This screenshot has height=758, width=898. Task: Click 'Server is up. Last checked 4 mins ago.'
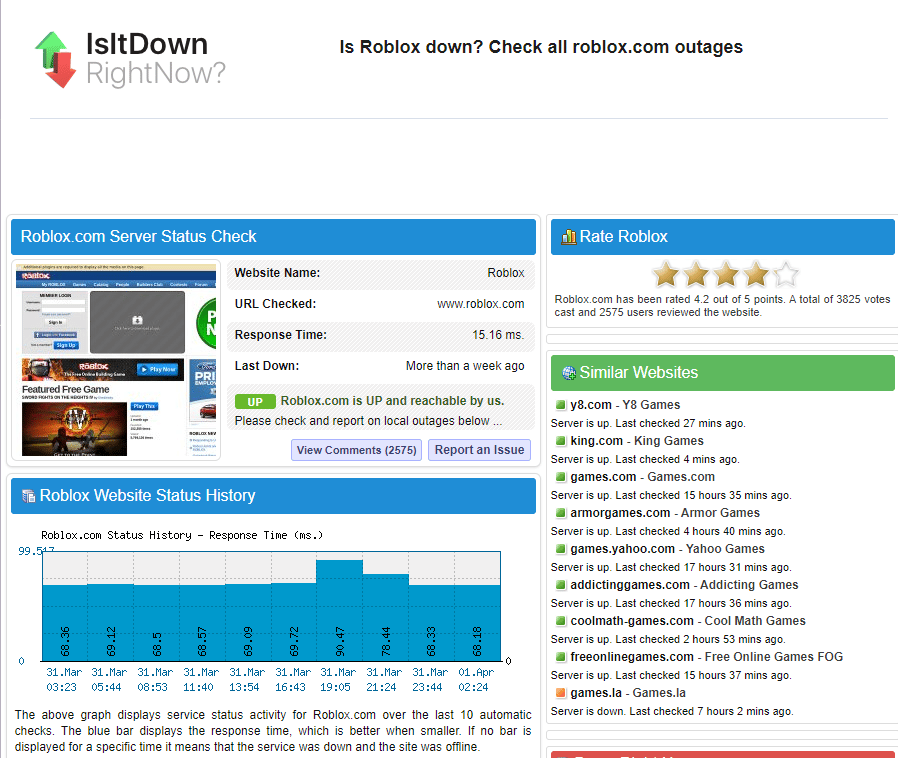tap(645, 460)
